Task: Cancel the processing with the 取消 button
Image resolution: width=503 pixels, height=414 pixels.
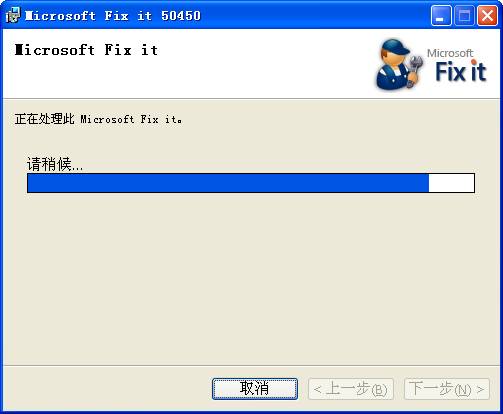Action: pyautogui.click(x=255, y=389)
